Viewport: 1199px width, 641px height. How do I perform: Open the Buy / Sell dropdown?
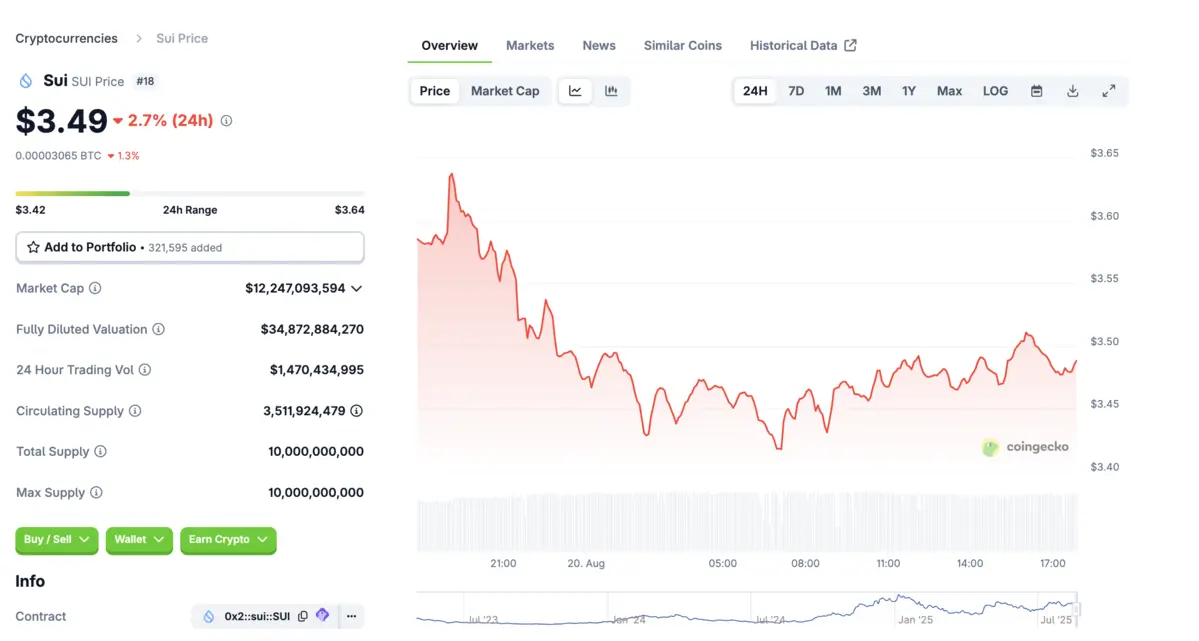pyautogui.click(x=57, y=540)
